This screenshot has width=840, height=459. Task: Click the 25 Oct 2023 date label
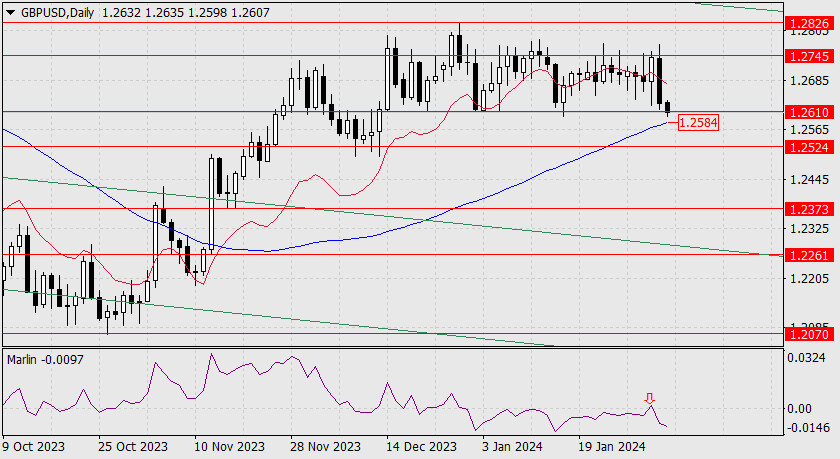(133, 446)
